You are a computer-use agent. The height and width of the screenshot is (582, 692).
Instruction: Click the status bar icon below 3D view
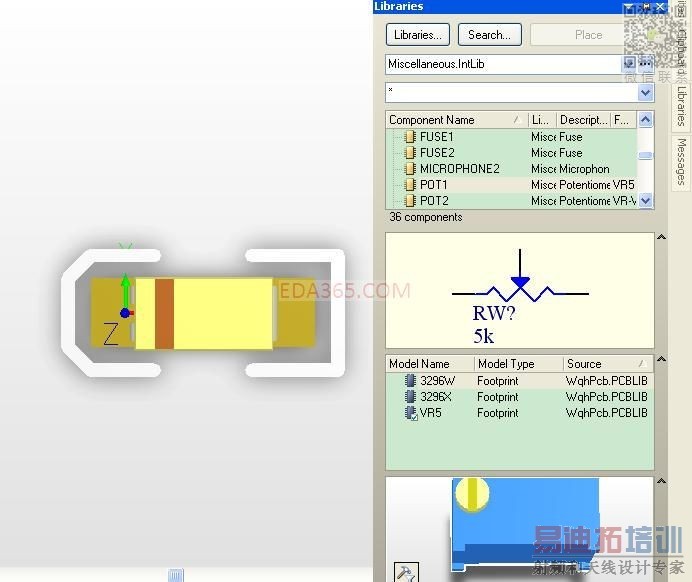tap(176, 575)
